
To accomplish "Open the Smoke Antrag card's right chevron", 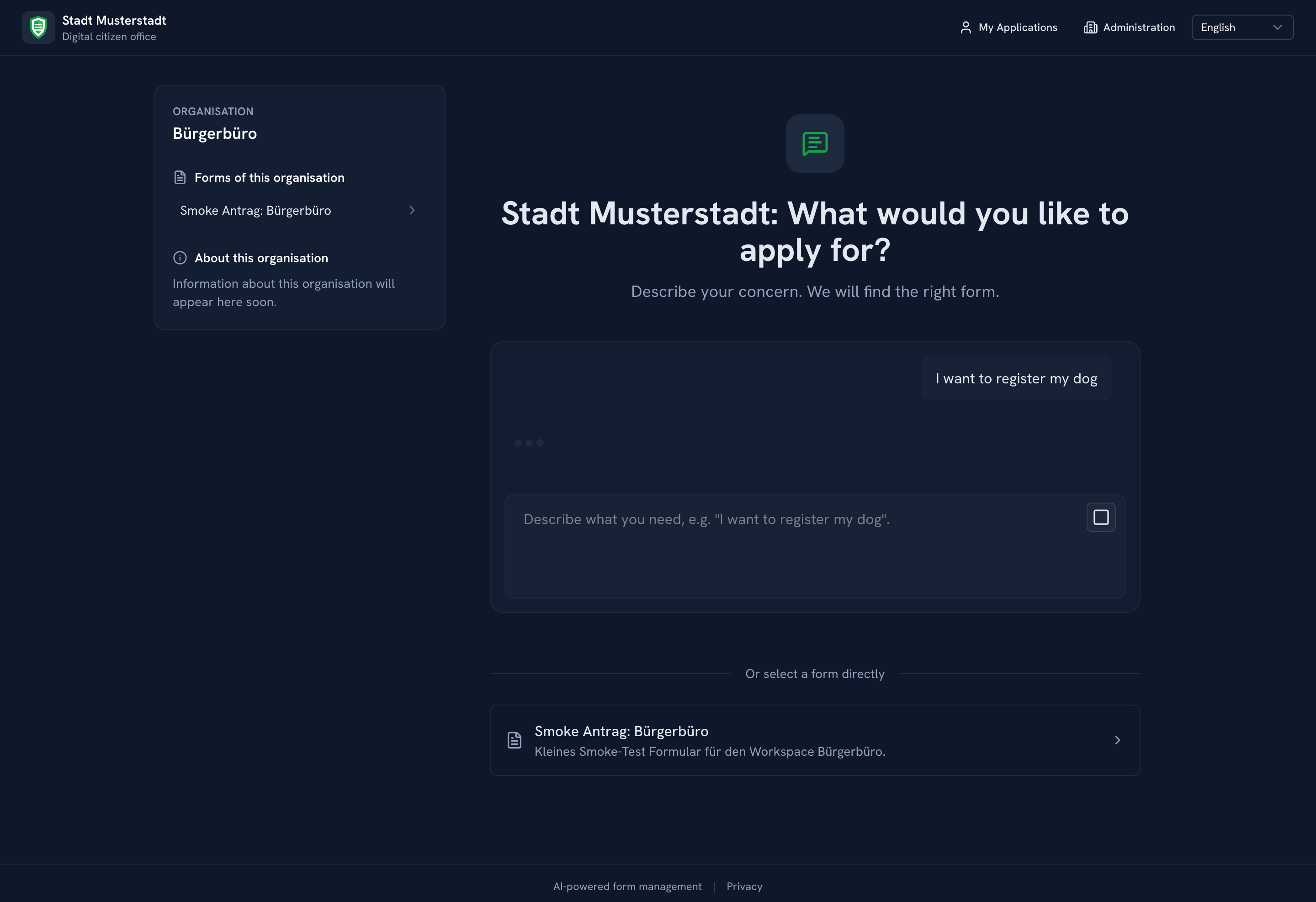I will (1117, 740).
